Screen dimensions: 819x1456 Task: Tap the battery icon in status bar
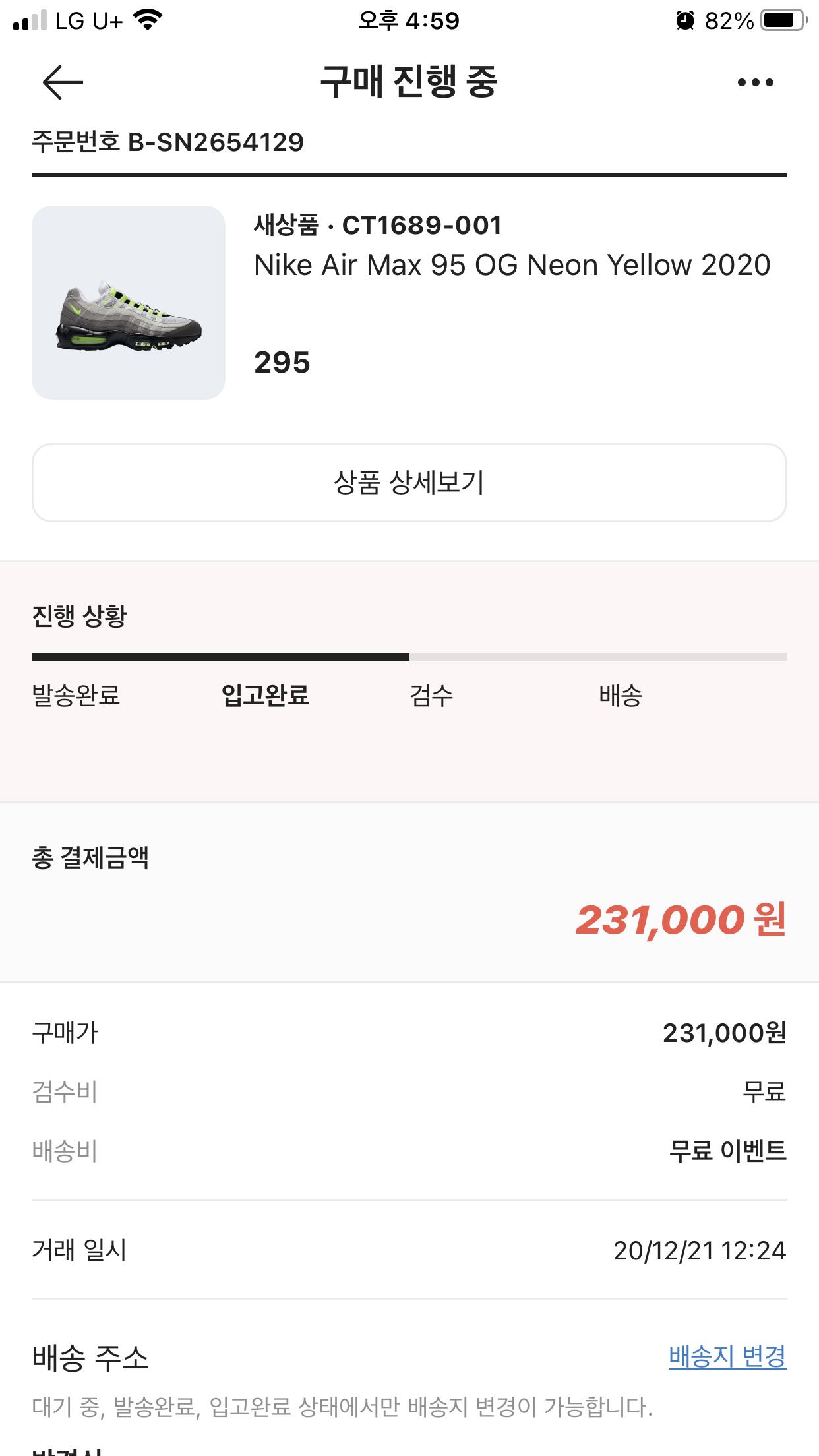coord(783,21)
